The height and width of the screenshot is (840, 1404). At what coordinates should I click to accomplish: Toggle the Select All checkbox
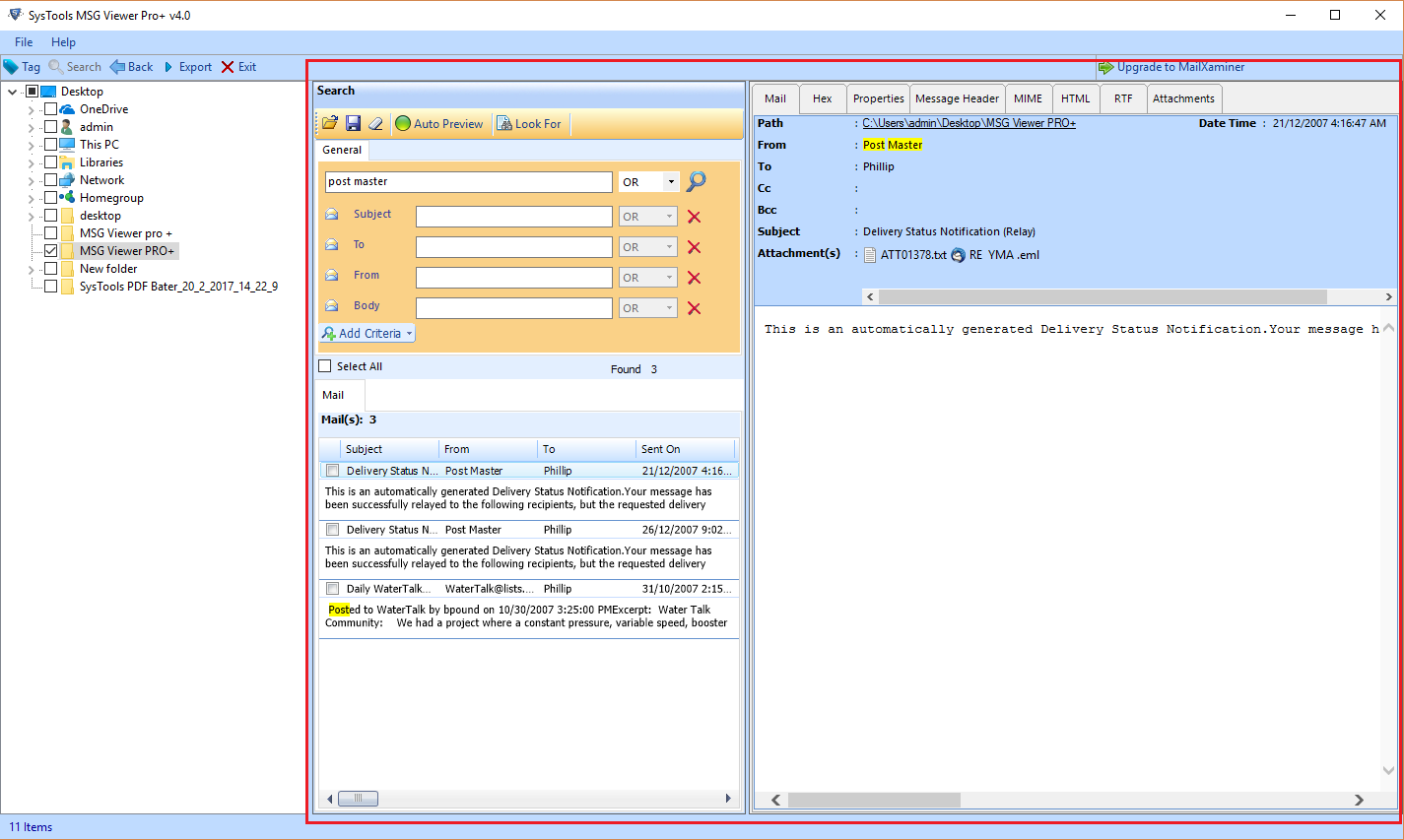325,366
